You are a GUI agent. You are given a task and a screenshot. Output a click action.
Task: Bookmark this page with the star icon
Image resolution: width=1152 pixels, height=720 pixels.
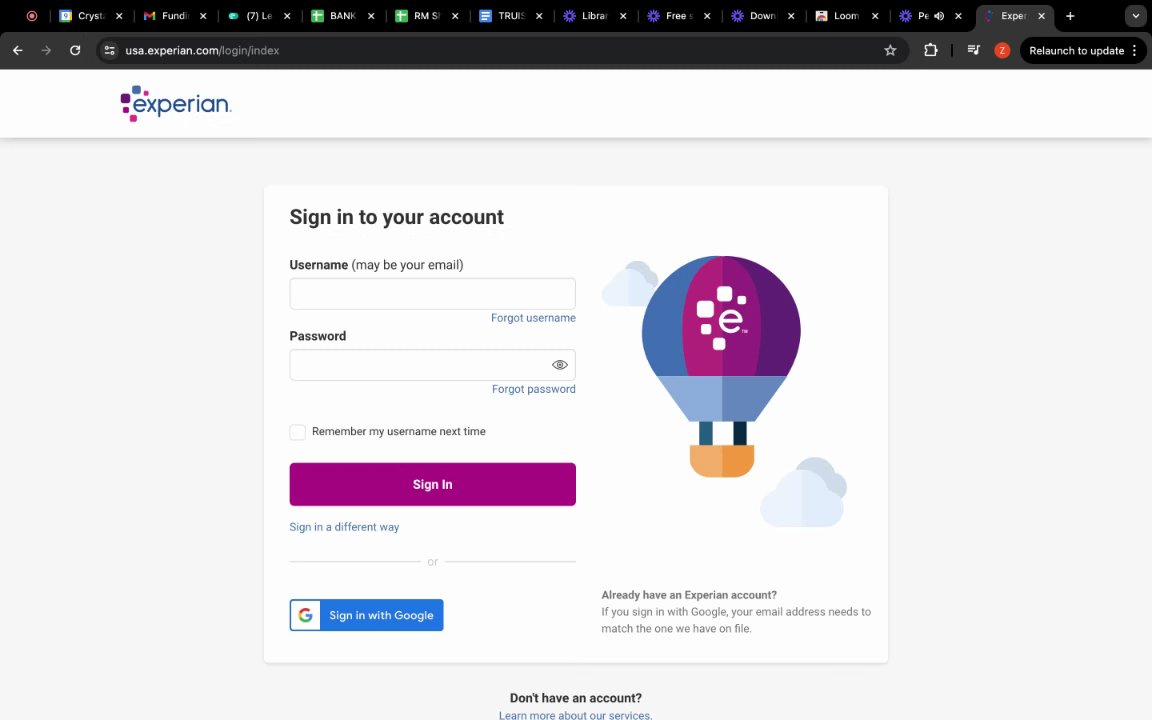tap(890, 50)
